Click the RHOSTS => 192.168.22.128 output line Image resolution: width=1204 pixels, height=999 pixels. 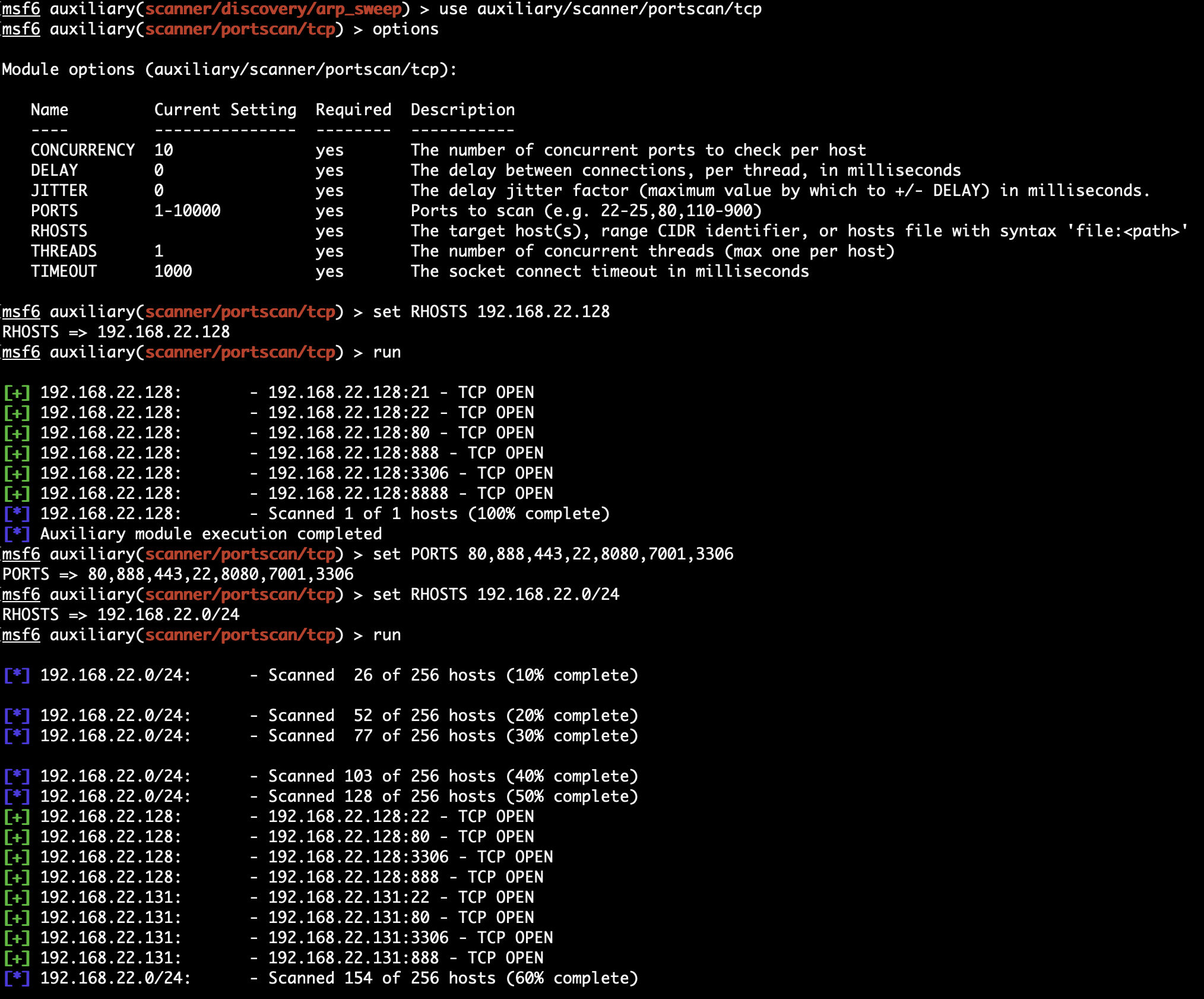coord(116,332)
